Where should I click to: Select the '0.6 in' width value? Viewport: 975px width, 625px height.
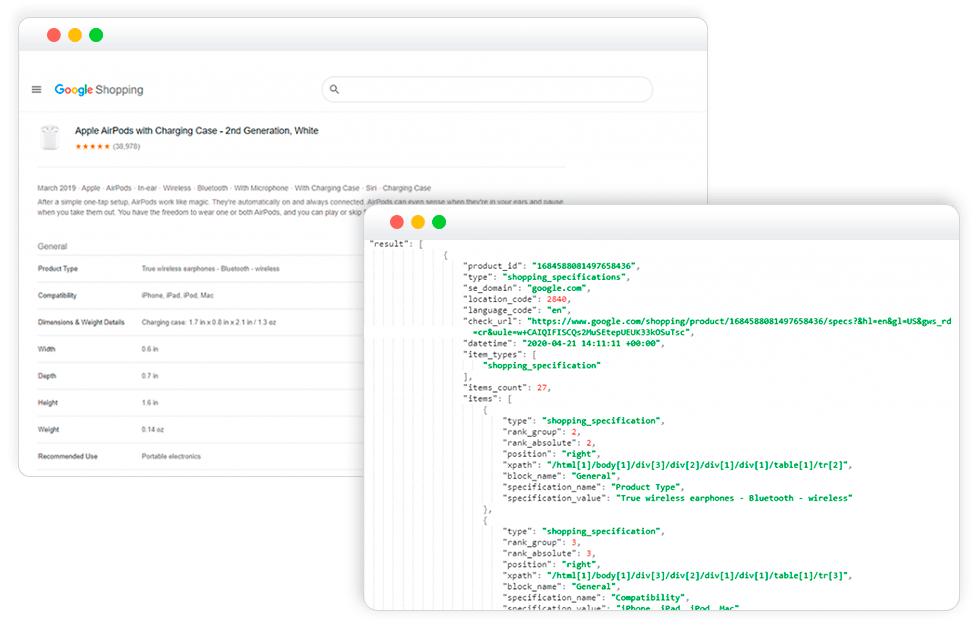150,349
